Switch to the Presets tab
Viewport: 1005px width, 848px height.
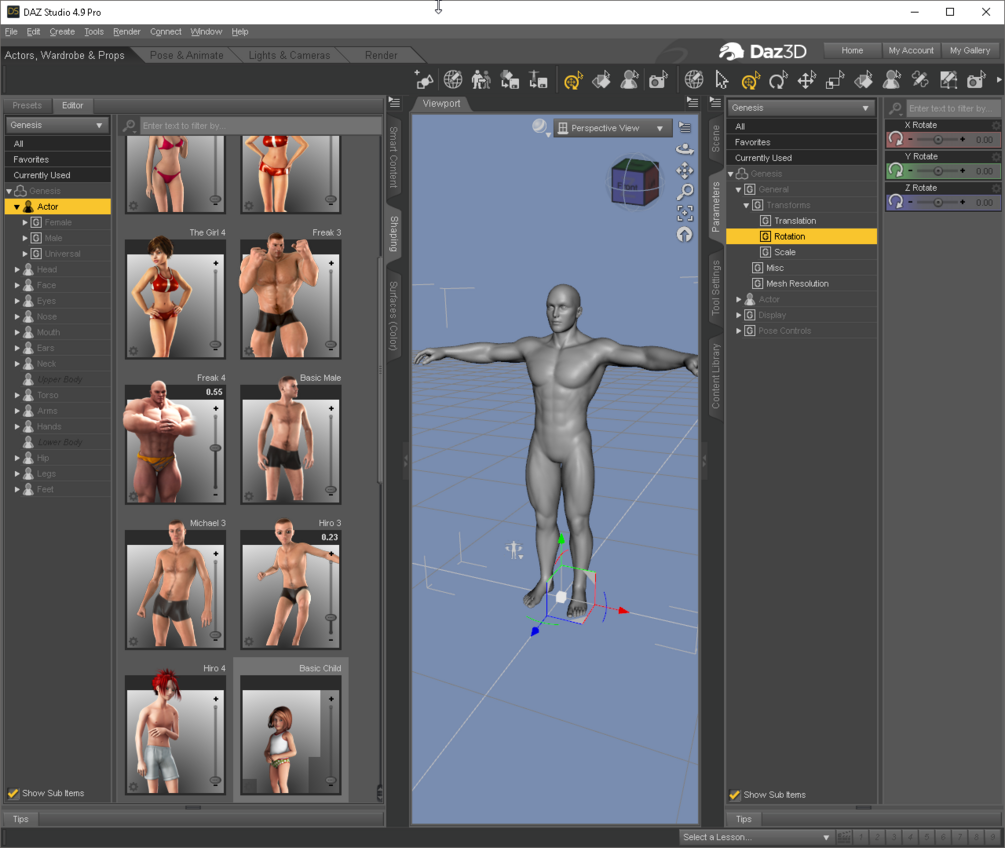click(27, 105)
